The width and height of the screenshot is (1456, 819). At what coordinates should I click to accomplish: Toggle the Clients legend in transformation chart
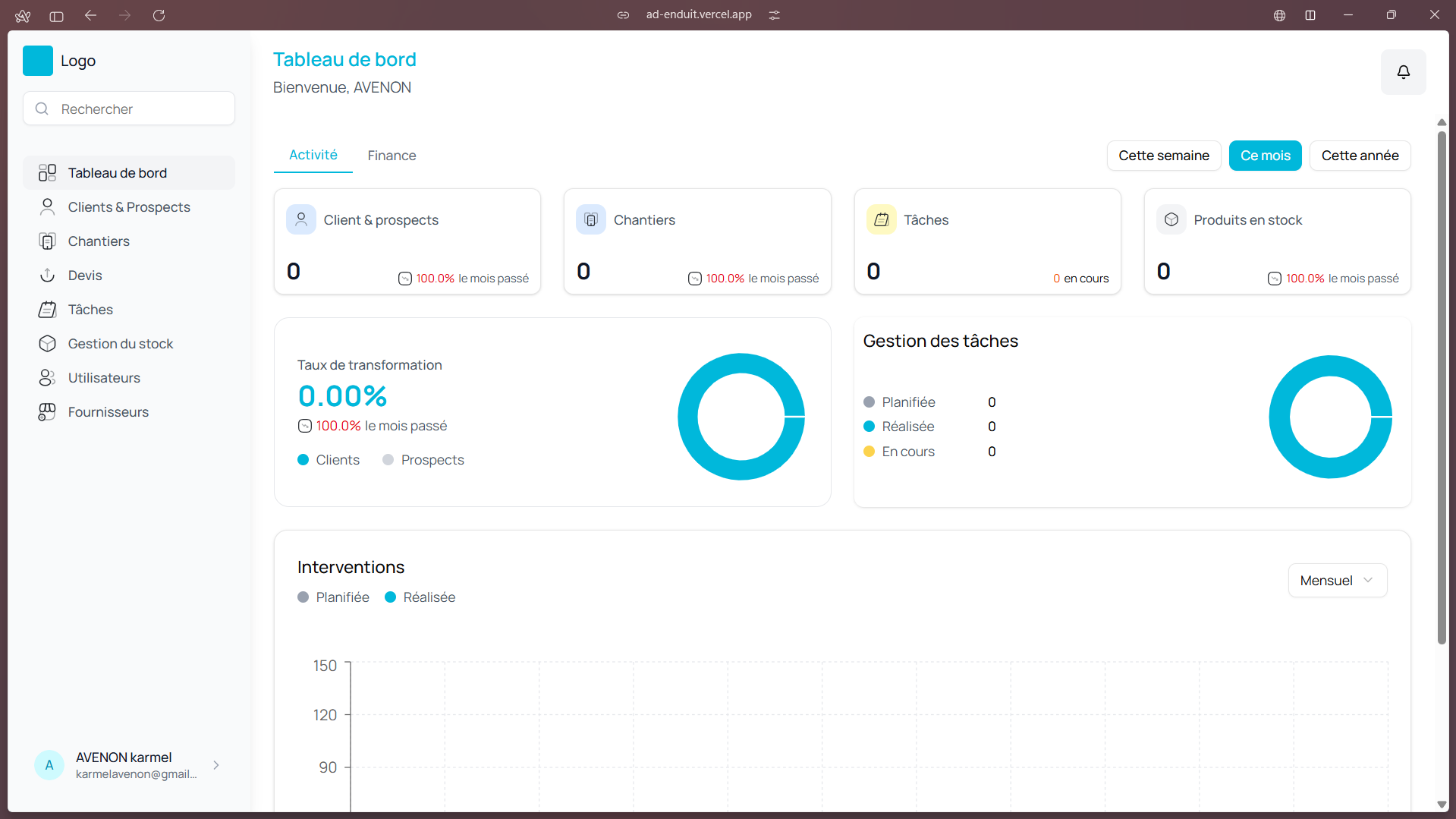(329, 460)
